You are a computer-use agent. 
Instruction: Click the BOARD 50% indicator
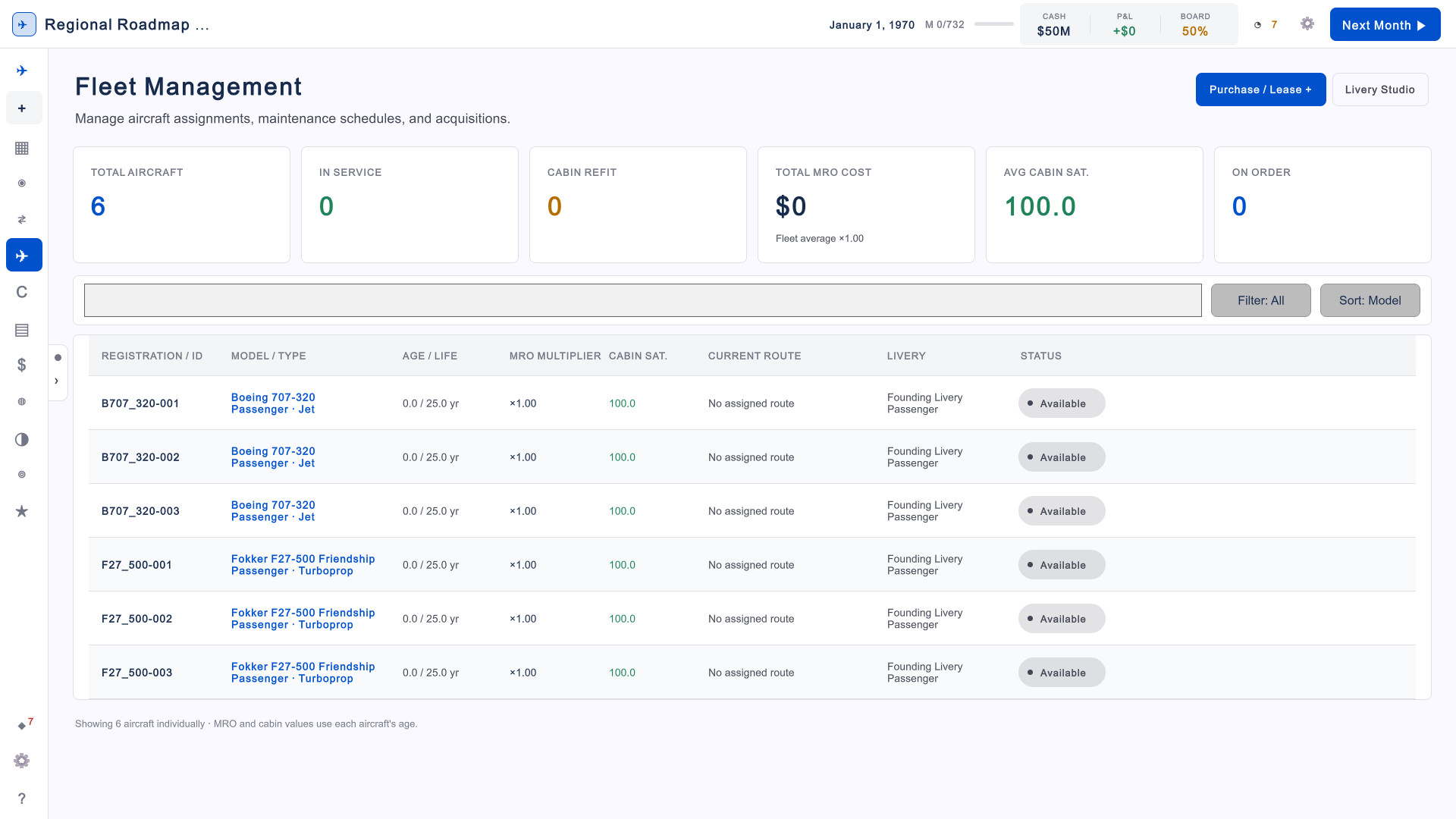tap(1194, 24)
